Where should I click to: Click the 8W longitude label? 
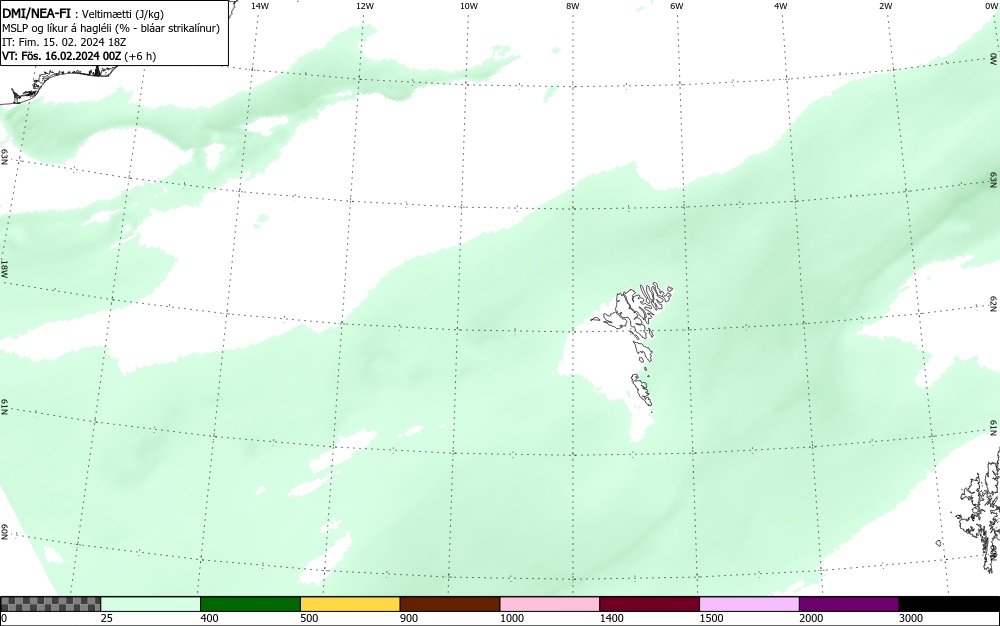(x=573, y=6)
